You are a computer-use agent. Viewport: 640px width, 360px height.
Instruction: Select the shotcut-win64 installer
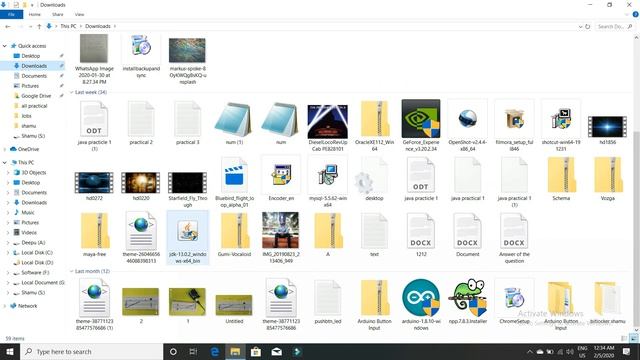click(x=561, y=119)
